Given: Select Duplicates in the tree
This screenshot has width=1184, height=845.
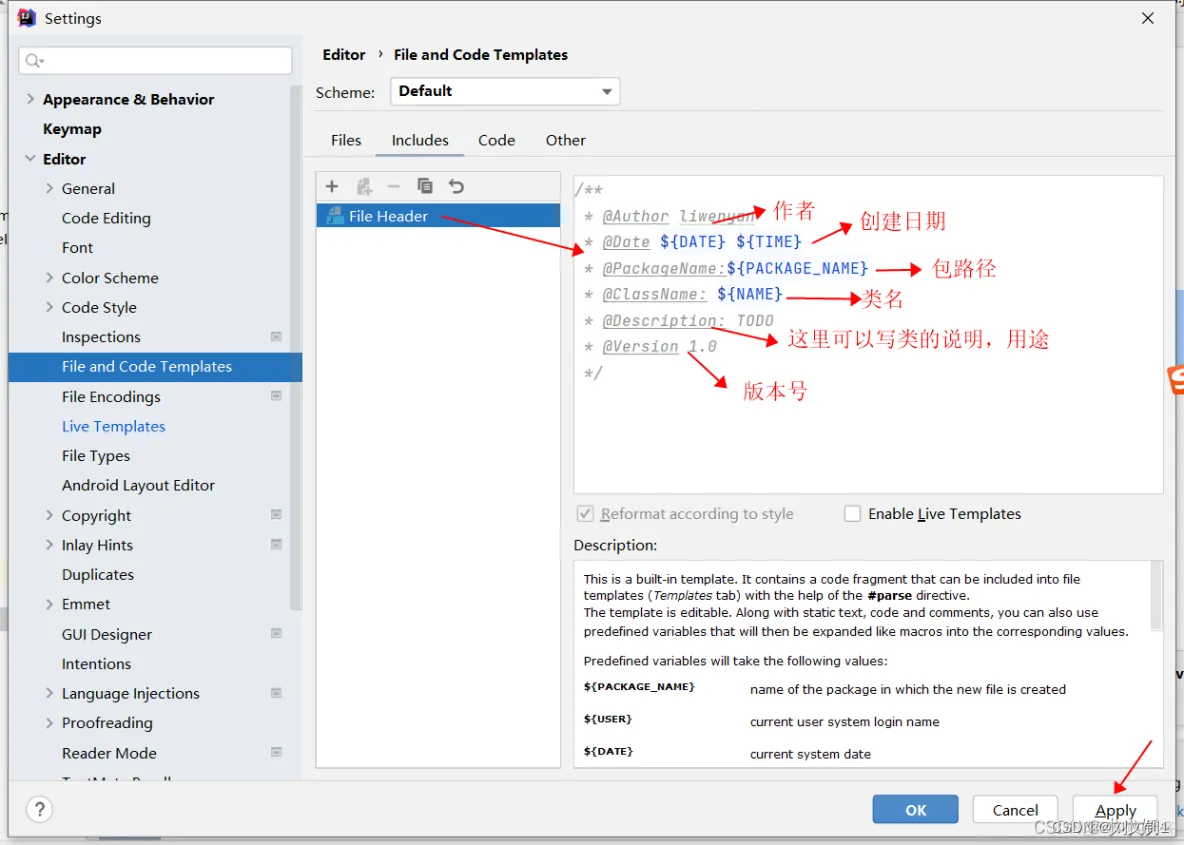Looking at the screenshot, I should click(x=97, y=575).
